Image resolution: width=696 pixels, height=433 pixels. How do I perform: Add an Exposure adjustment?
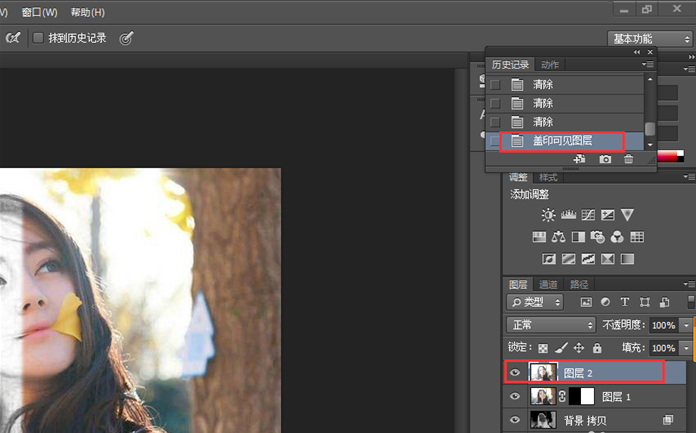(608, 215)
